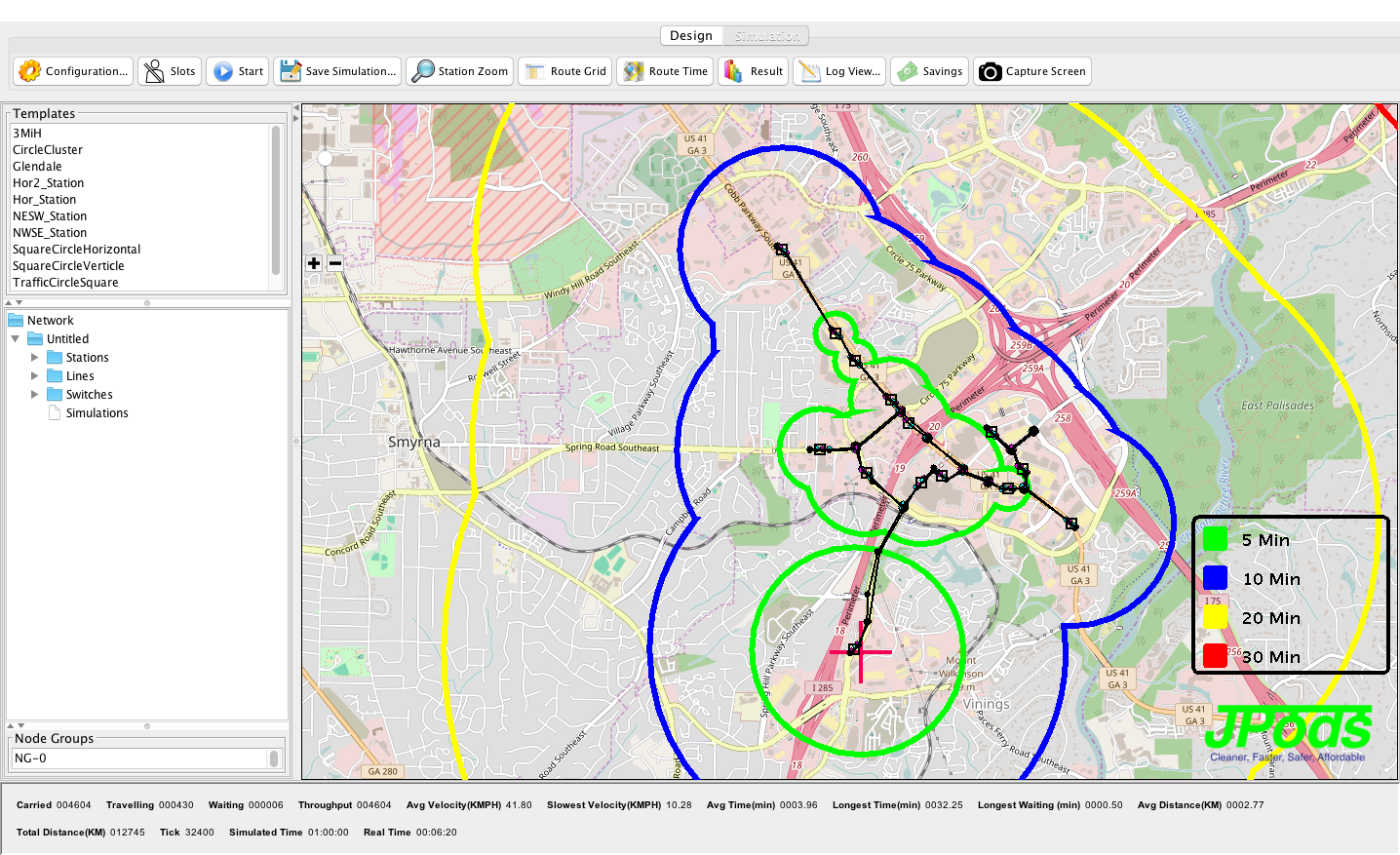Screen dimensions: 1400x855
Task: Click Save Simulation button
Action: (x=337, y=71)
